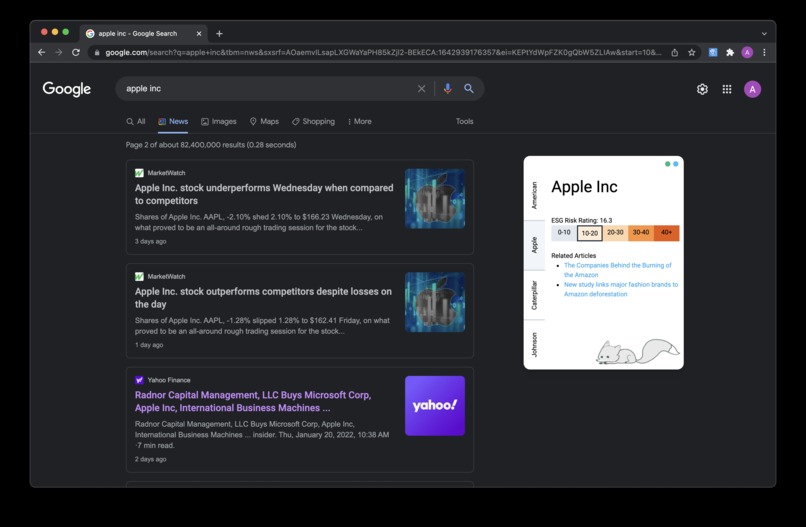Click the browser forward arrow

click(x=59, y=52)
